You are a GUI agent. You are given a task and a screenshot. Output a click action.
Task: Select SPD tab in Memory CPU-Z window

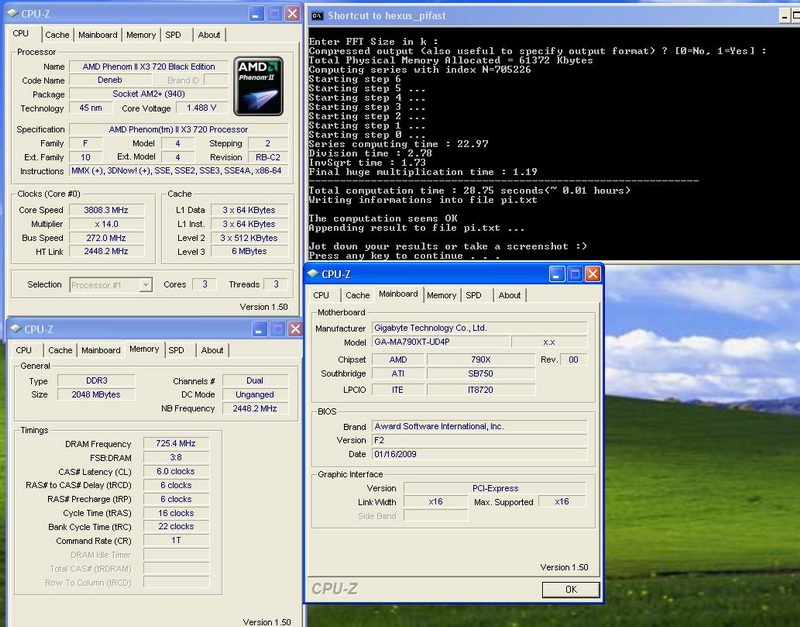coord(176,350)
